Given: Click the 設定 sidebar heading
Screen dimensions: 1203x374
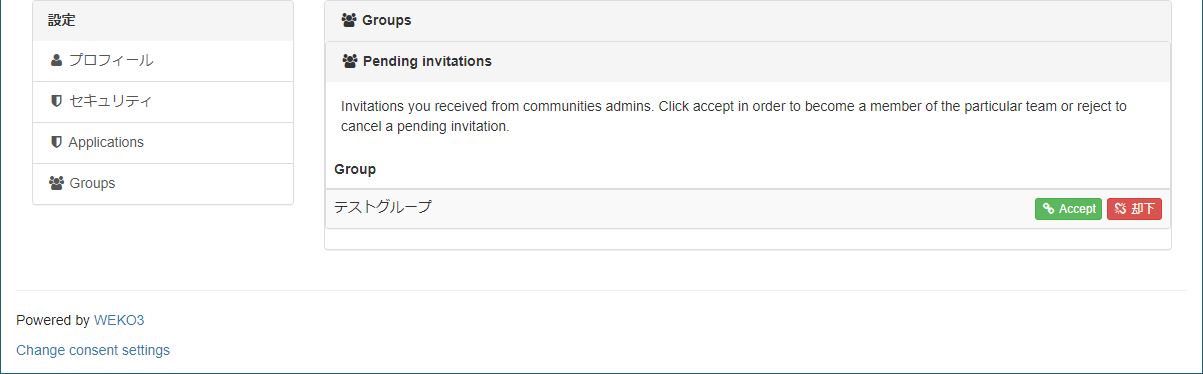Looking at the screenshot, I should (x=62, y=20).
